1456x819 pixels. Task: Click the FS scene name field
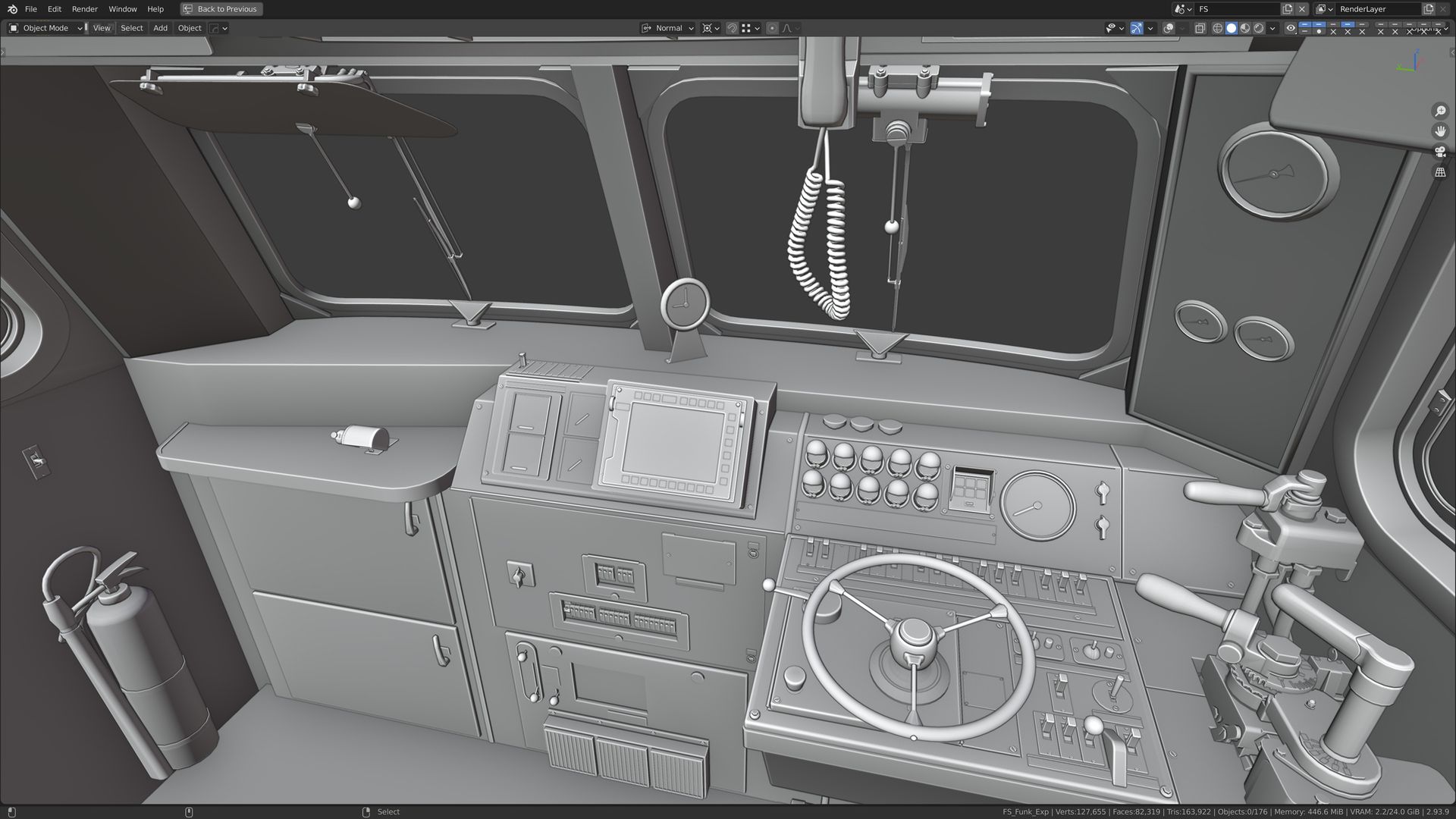[x=1236, y=9]
